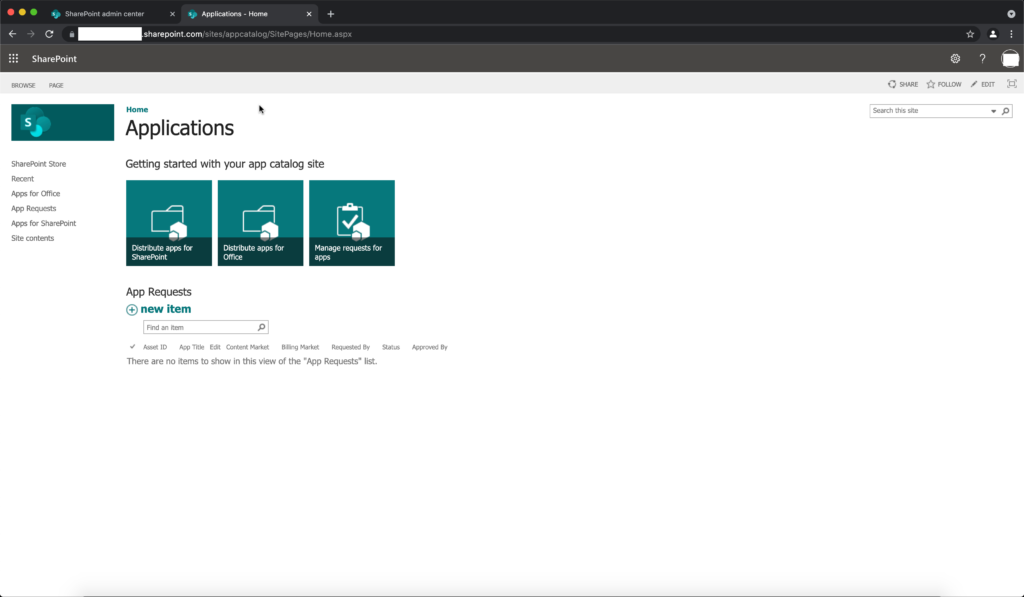Click the Edit page pencil button
1024x597 pixels.
982,84
